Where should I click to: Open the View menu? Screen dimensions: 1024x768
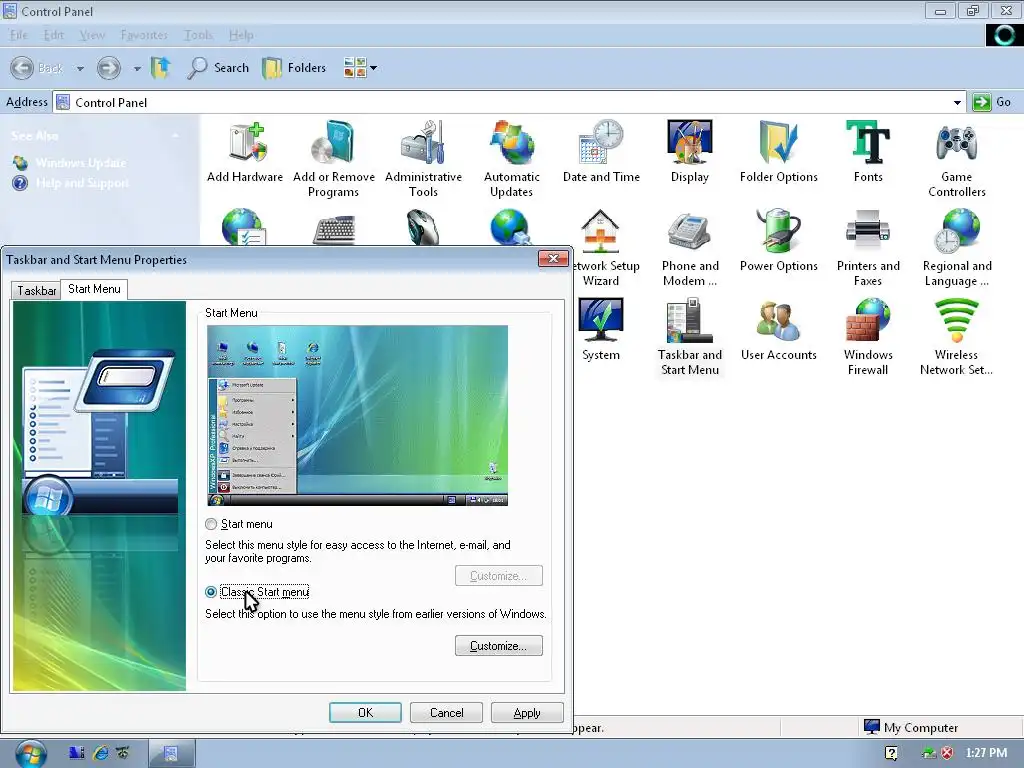tap(92, 35)
